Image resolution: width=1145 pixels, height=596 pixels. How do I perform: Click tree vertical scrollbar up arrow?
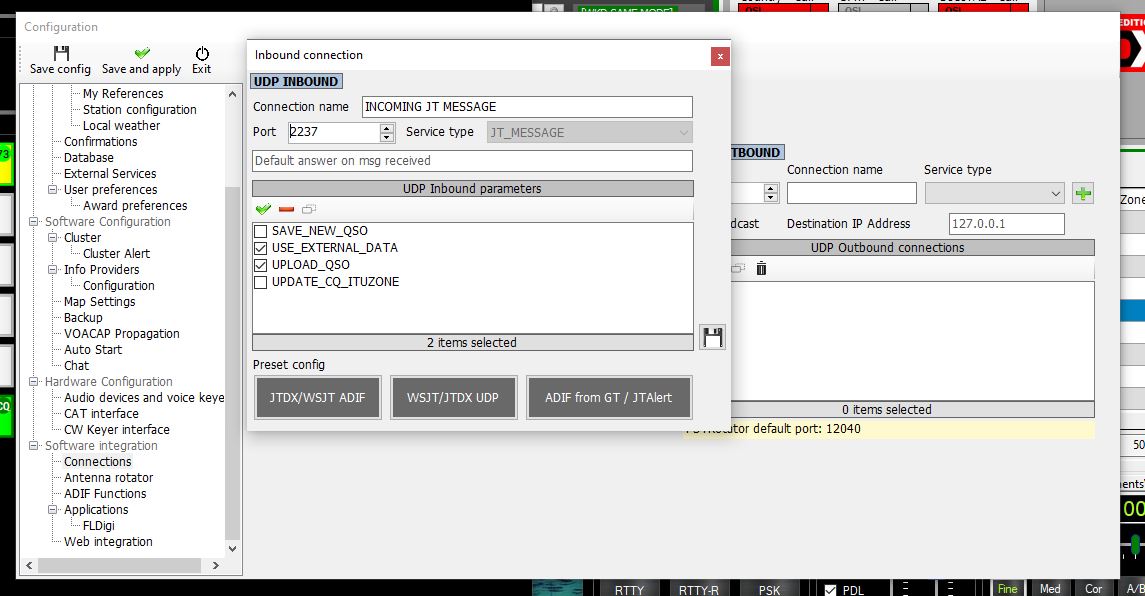232,94
